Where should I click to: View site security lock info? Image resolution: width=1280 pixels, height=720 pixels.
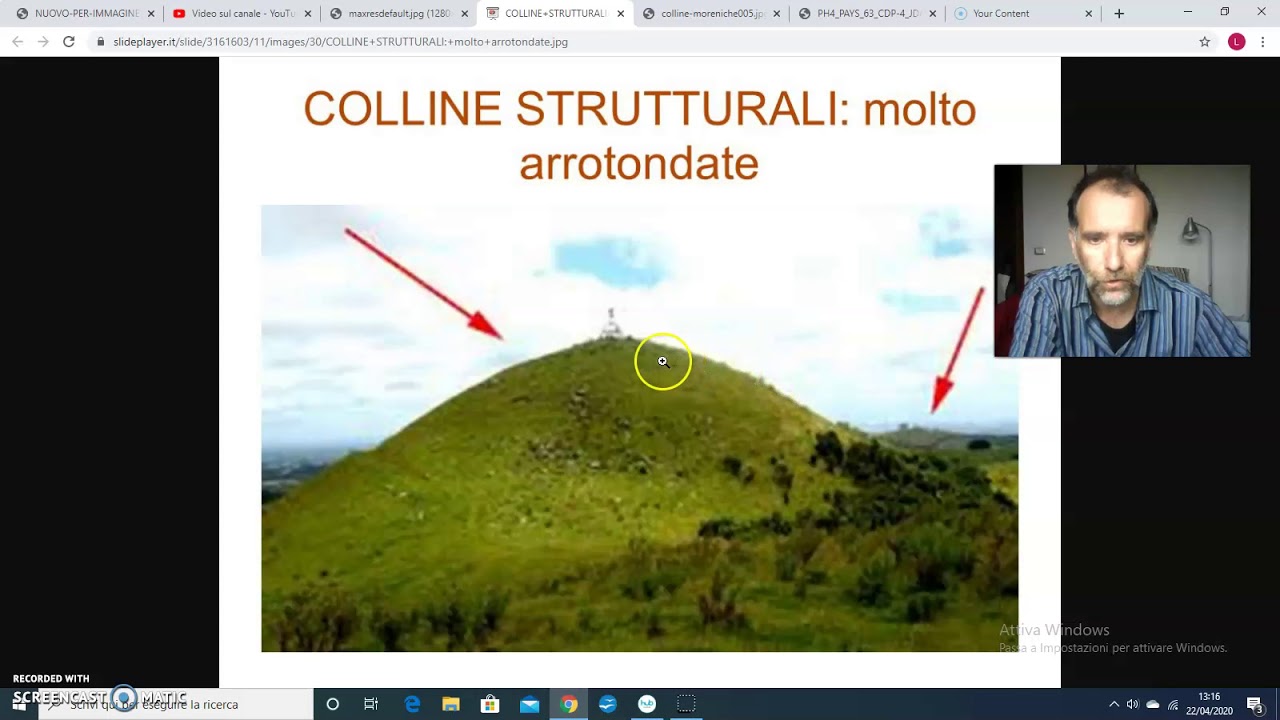(100, 42)
